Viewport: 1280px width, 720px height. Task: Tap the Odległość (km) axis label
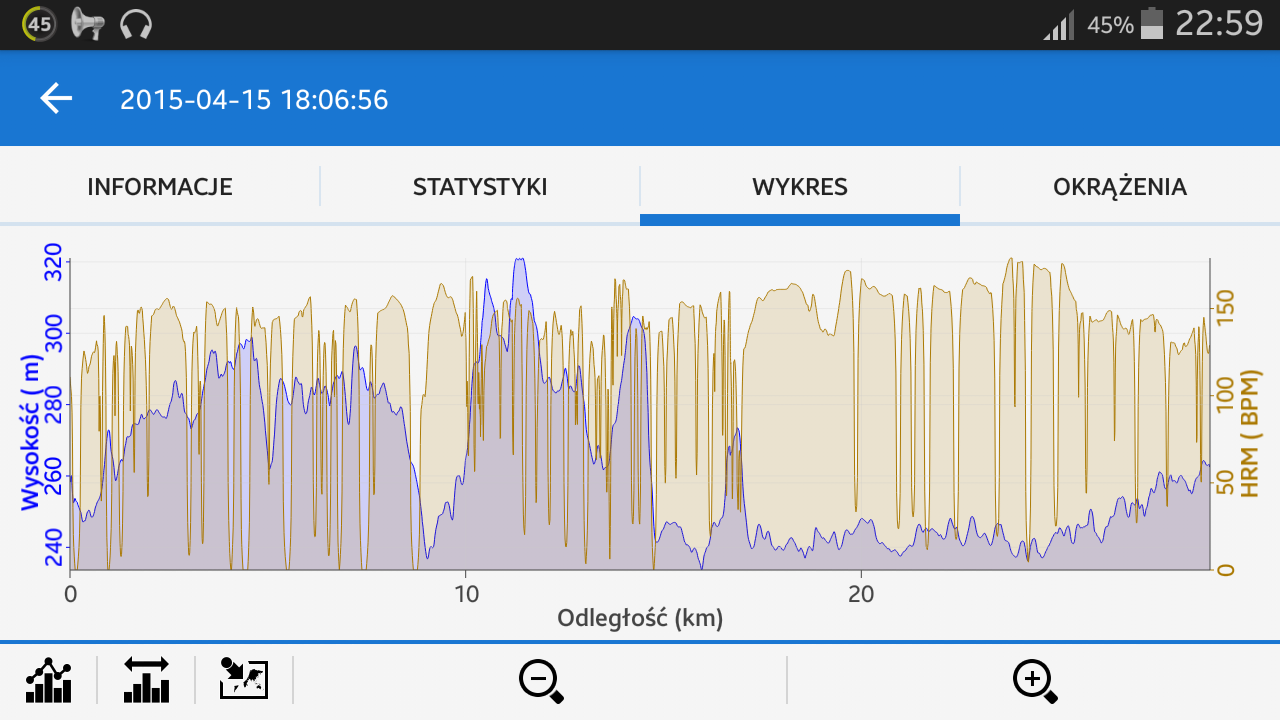640,618
